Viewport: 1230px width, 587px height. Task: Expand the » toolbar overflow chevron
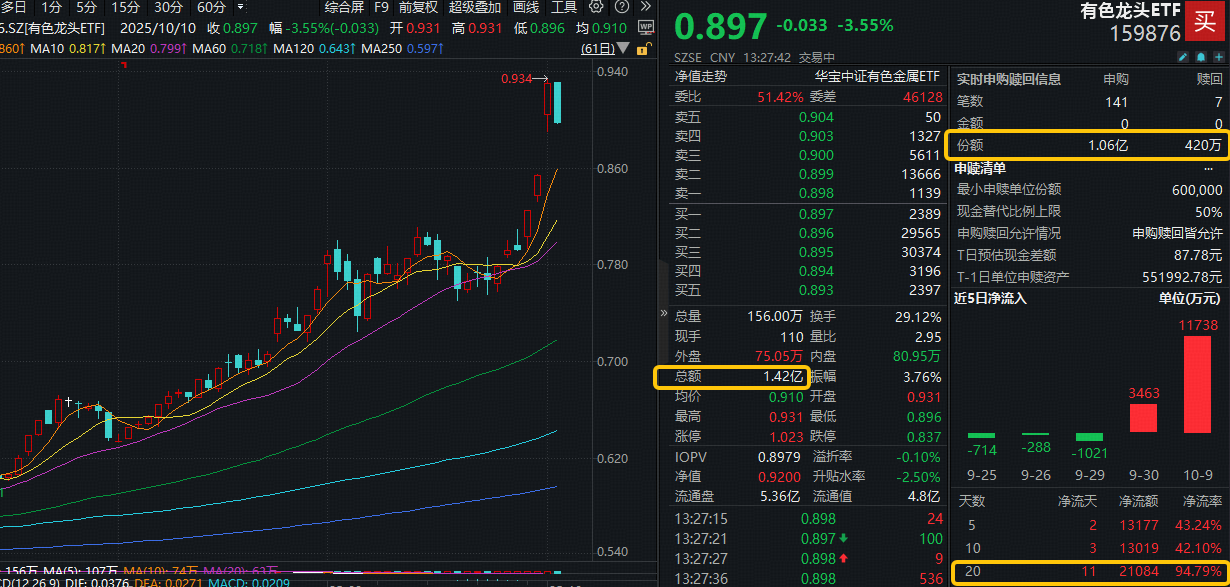[644, 5]
